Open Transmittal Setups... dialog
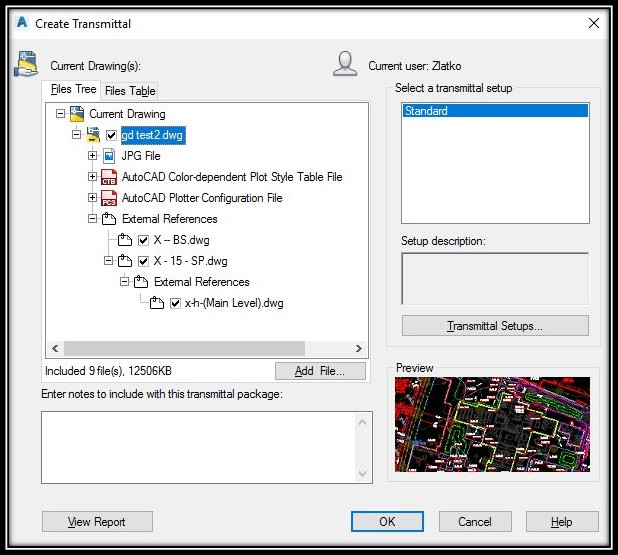The height and width of the screenshot is (555, 618). (x=495, y=326)
